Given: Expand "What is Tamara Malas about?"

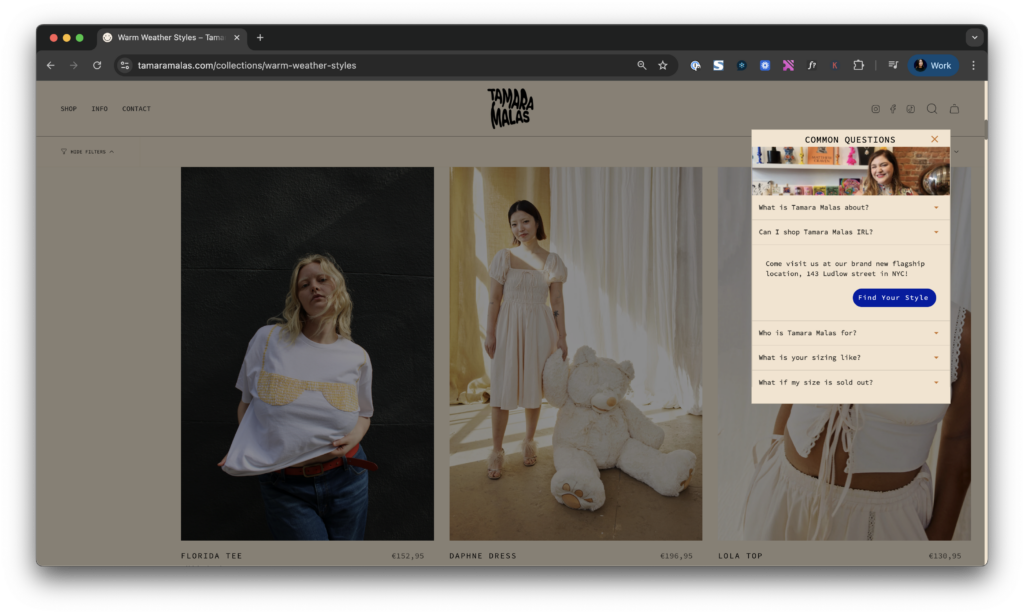Looking at the screenshot, I should (850, 208).
